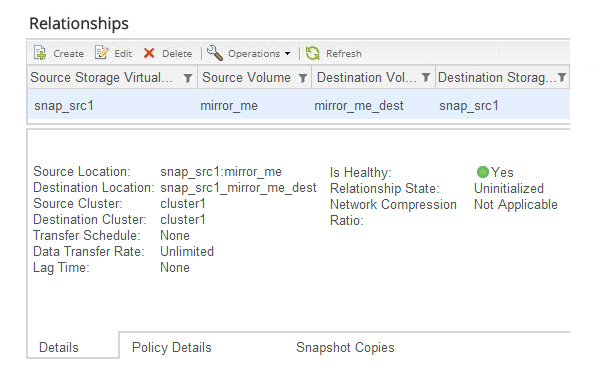The image size is (607, 375).
Task: Click the mirror_me_dest destination volume cell
Action: (359, 106)
